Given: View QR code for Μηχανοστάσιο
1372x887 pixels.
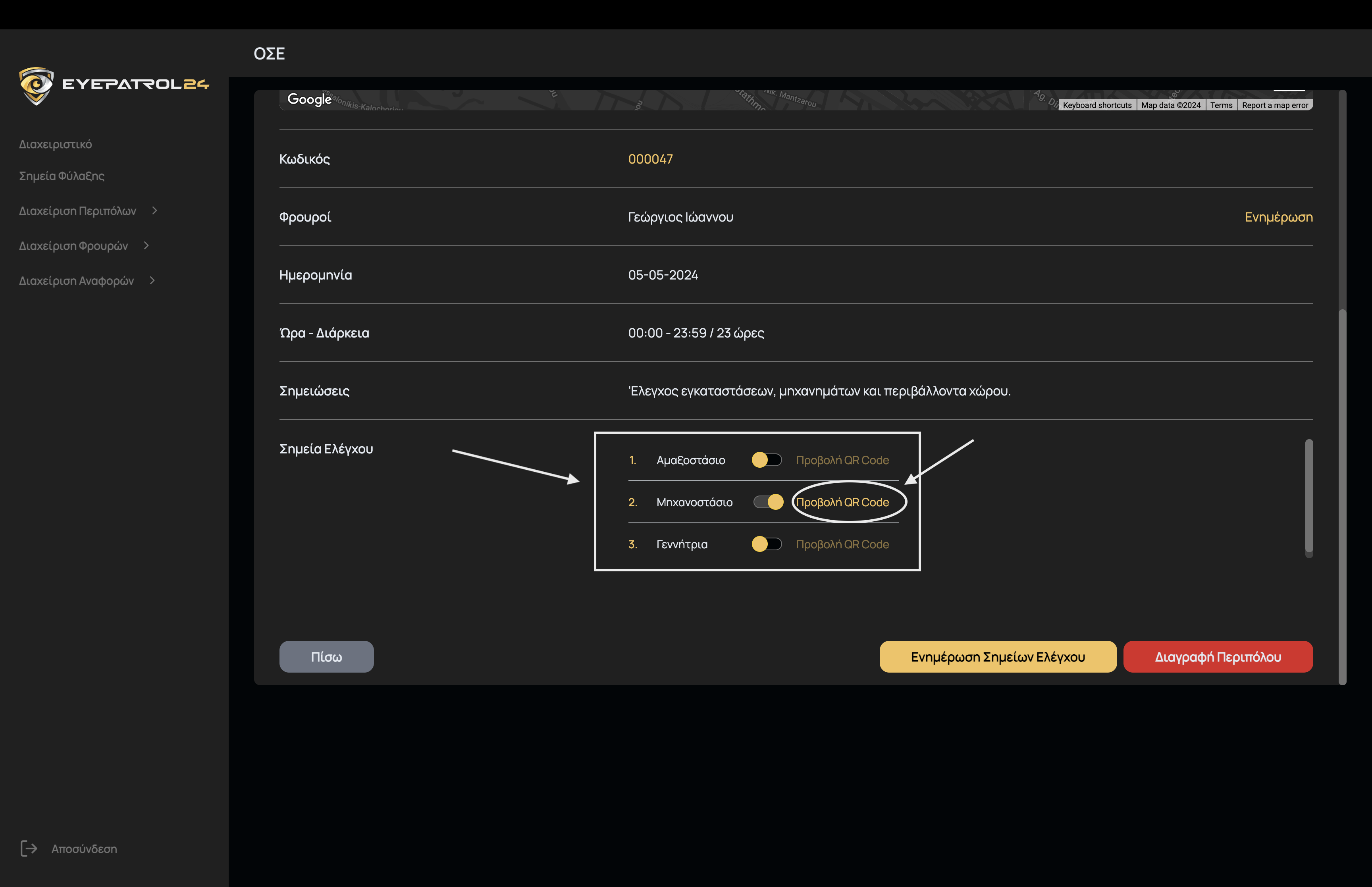Looking at the screenshot, I should pyautogui.click(x=842, y=502).
